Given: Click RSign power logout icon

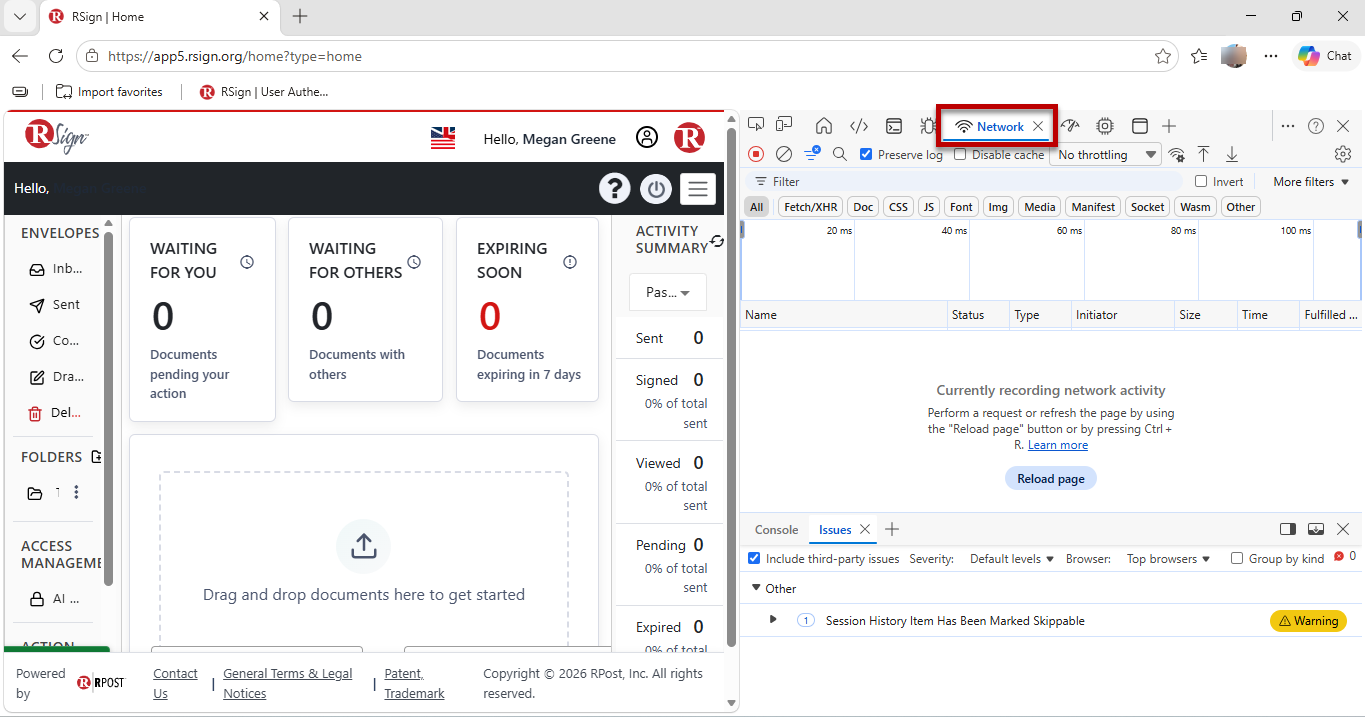Looking at the screenshot, I should click(656, 188).
